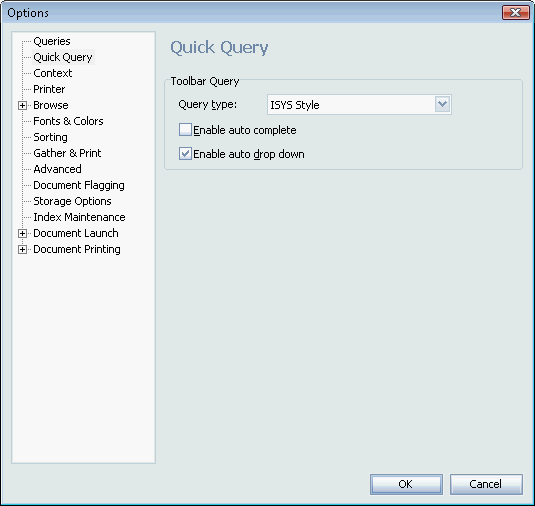Open Gather & Print options
The image size is (535, 506).
67,153
